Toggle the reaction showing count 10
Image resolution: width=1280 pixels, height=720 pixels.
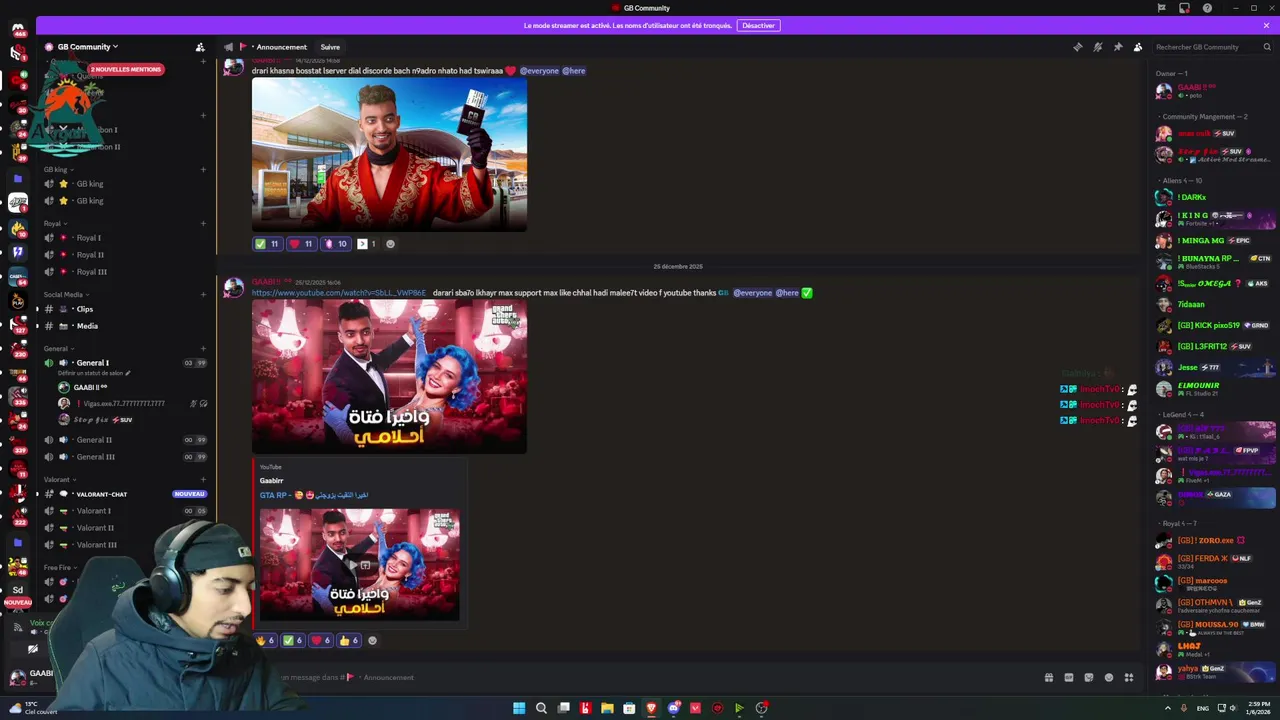335,244
